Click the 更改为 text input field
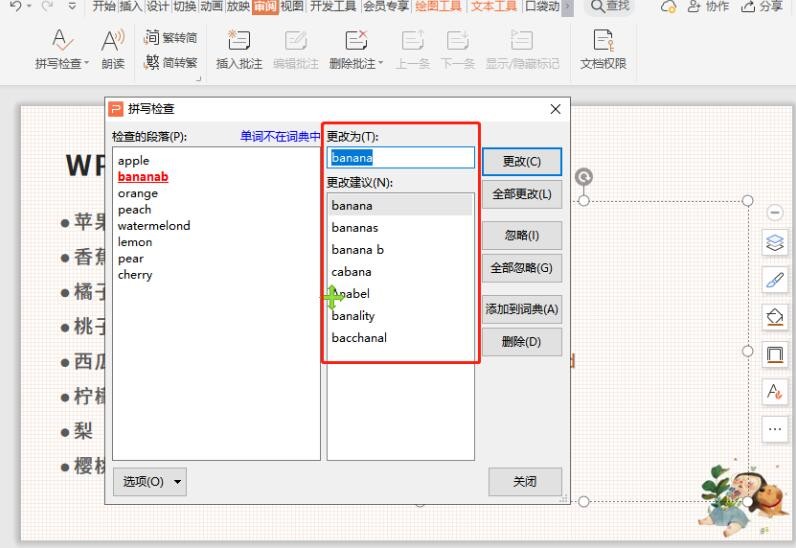This screenshot has height=548, width=796. [400, 158]
